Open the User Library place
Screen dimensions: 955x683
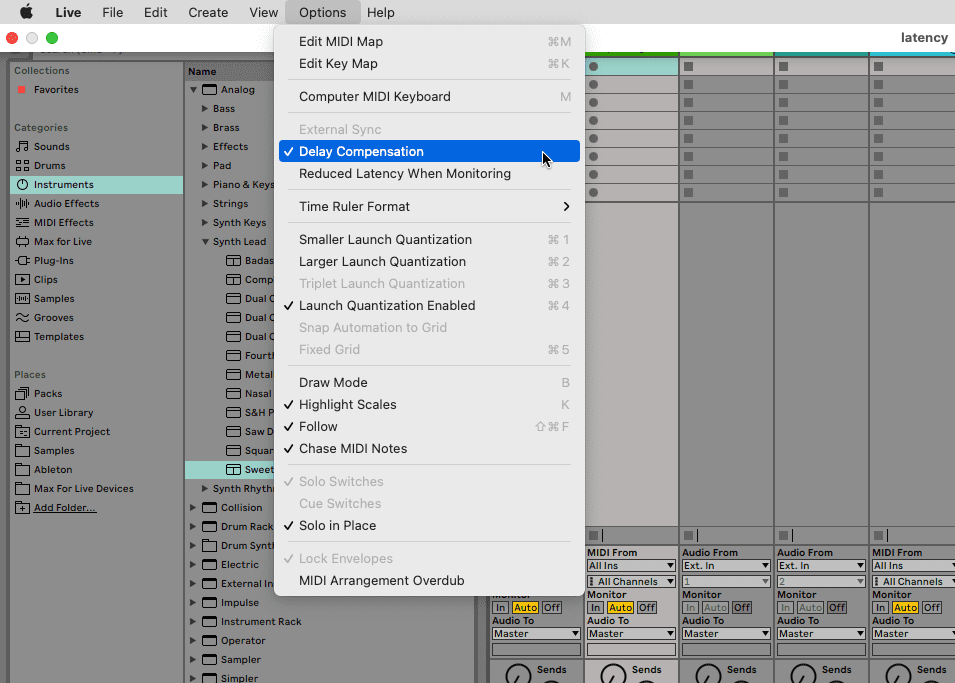pos(63,412)
